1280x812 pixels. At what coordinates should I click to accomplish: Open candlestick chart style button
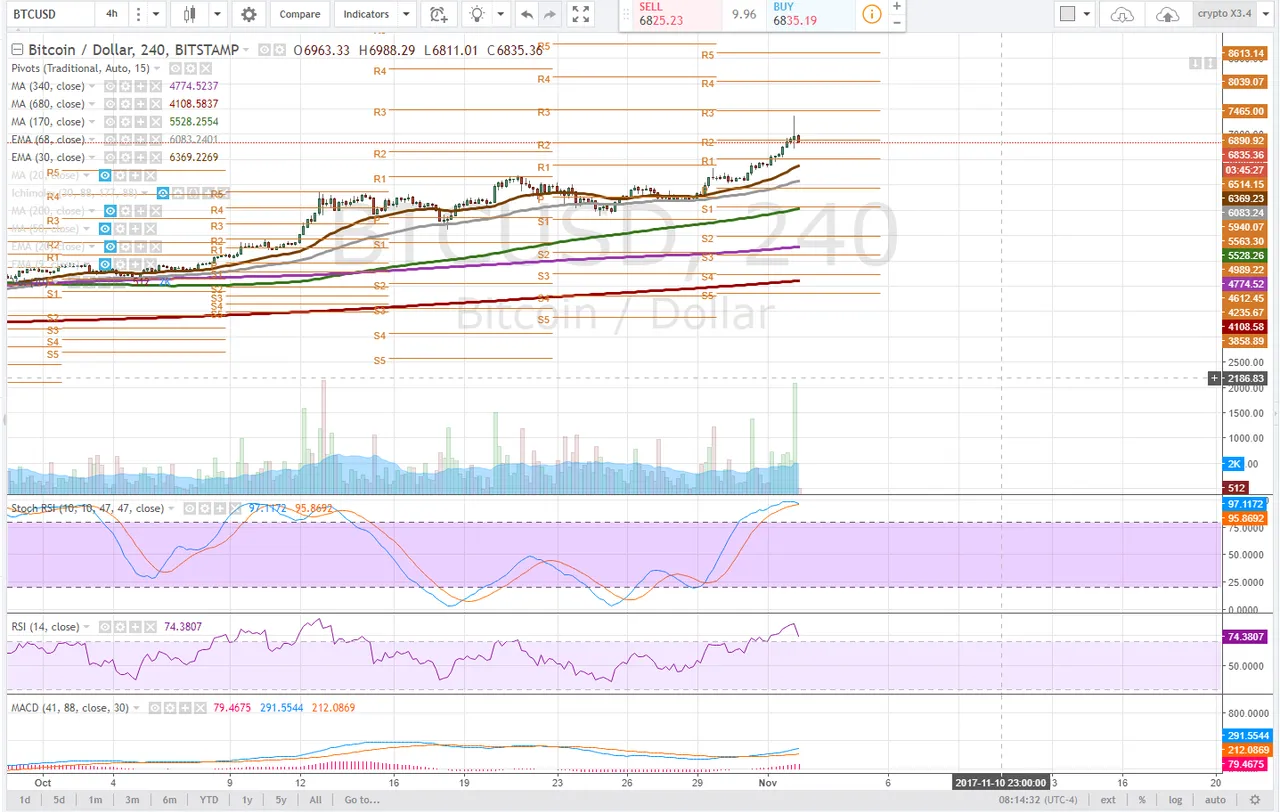coord(189,14)
